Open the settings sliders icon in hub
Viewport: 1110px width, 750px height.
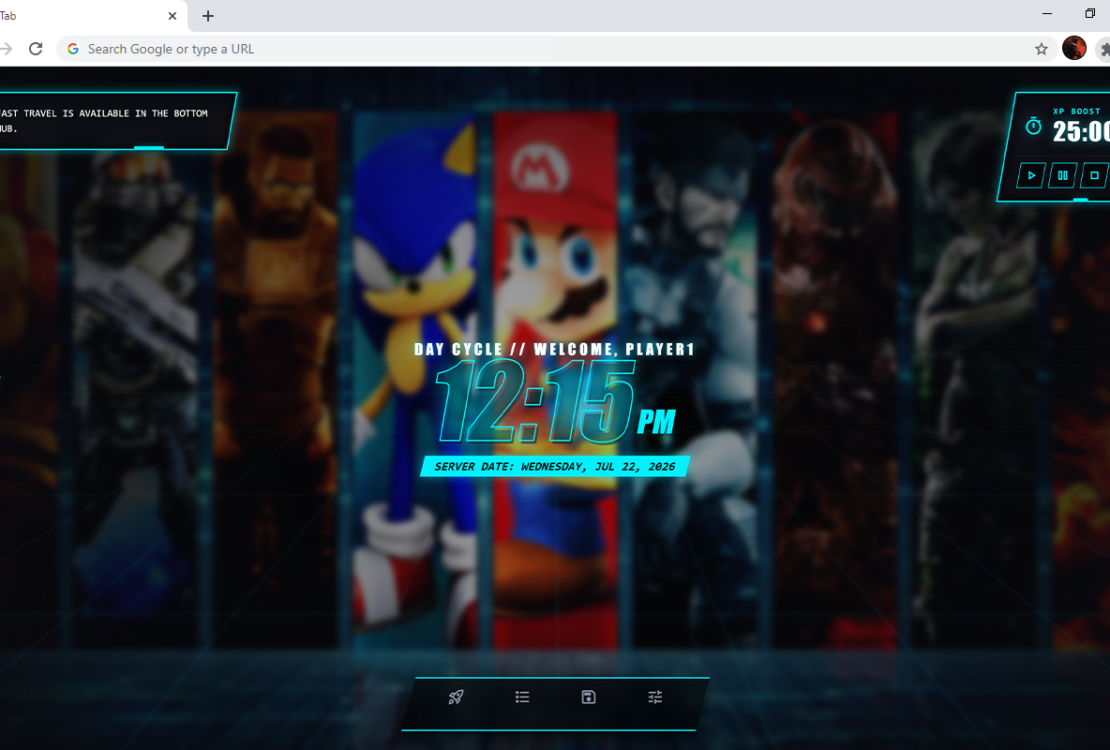tap(655, 697)
